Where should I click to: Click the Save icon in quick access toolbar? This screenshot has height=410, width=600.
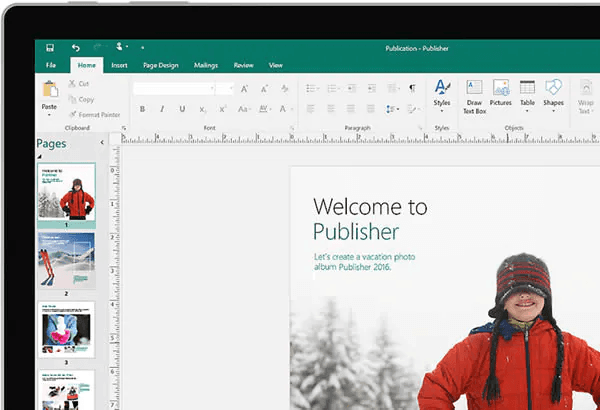pyautogui.click(x=50, y=48)
